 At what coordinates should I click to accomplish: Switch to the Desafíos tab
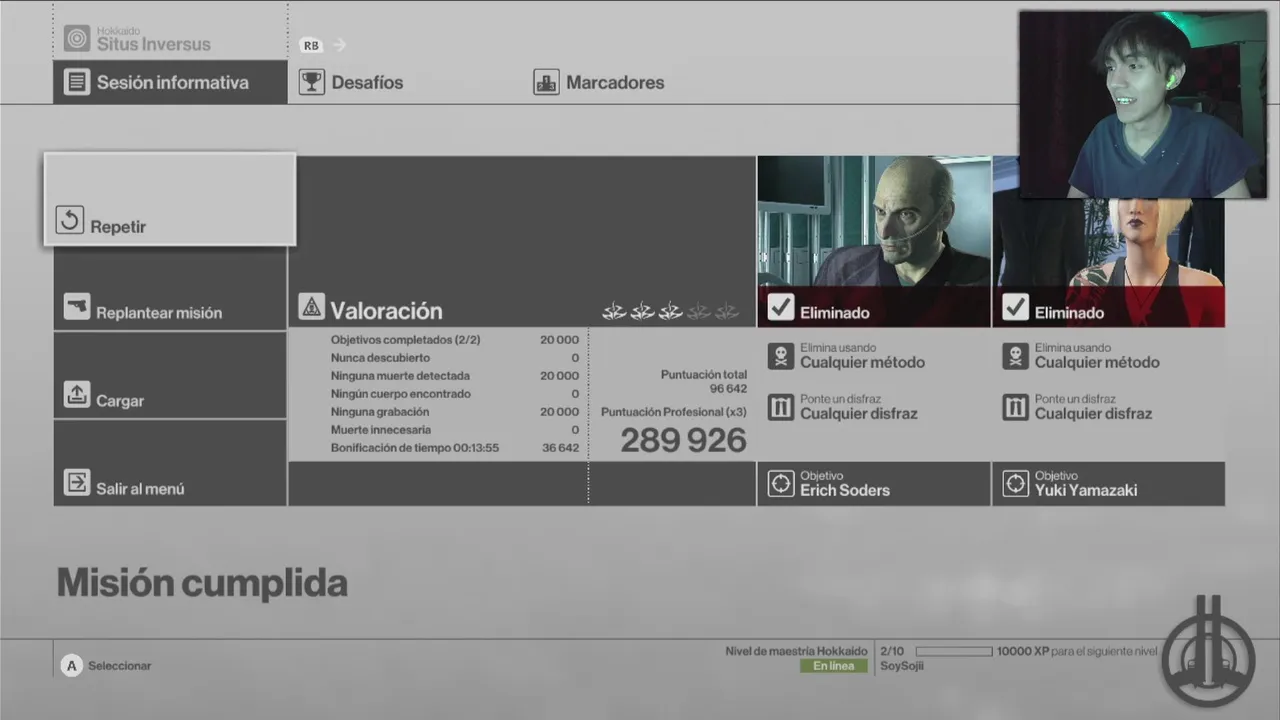[352, 82]
